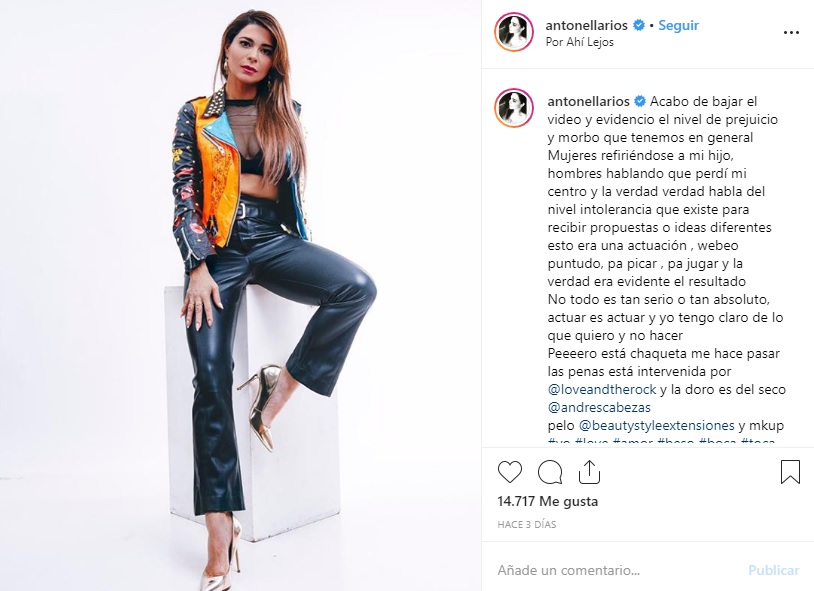
Task: Click the verified badge next to header username
Action: click(639, 25)
